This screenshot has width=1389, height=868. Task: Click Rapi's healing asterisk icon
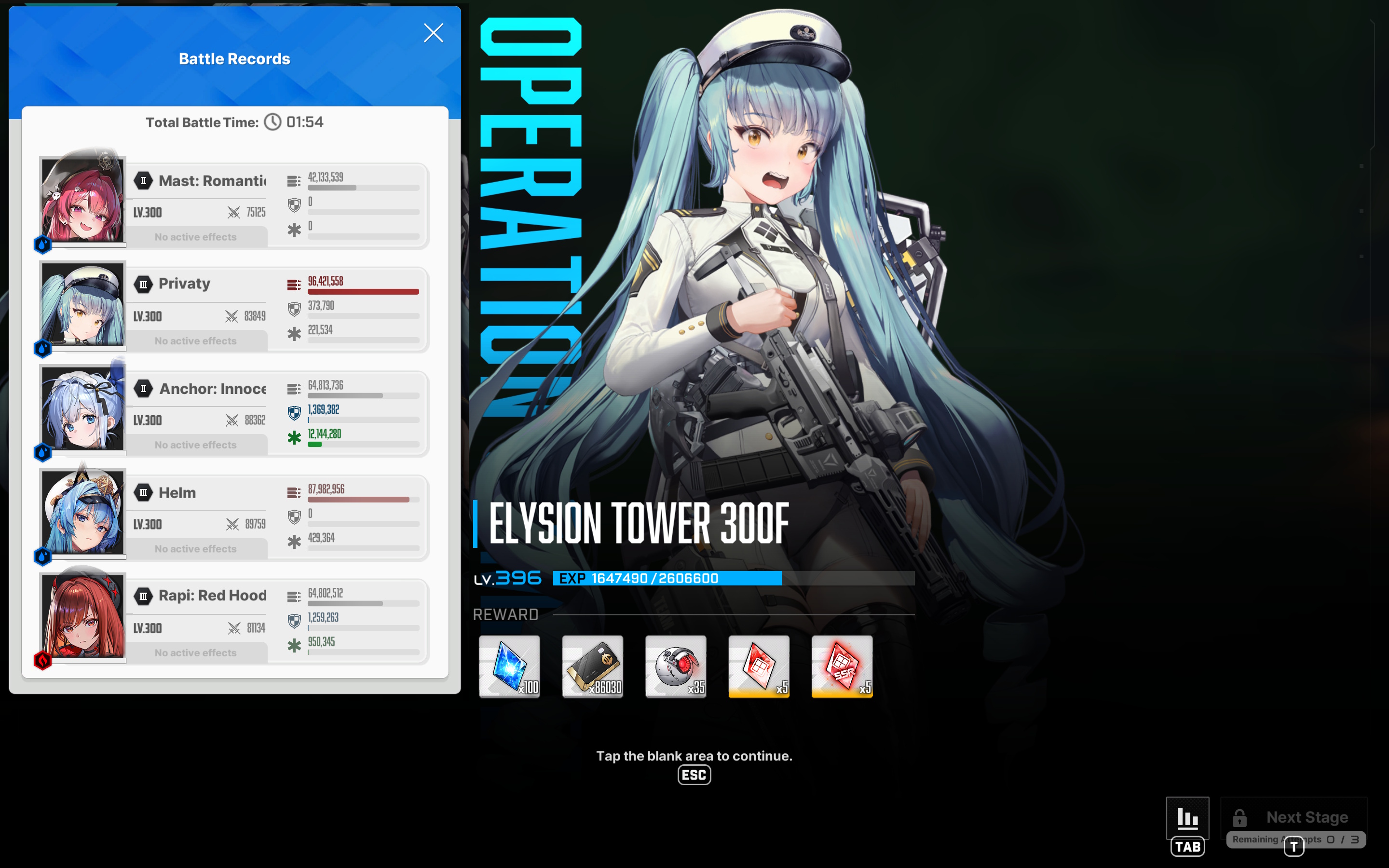[294, 646]
